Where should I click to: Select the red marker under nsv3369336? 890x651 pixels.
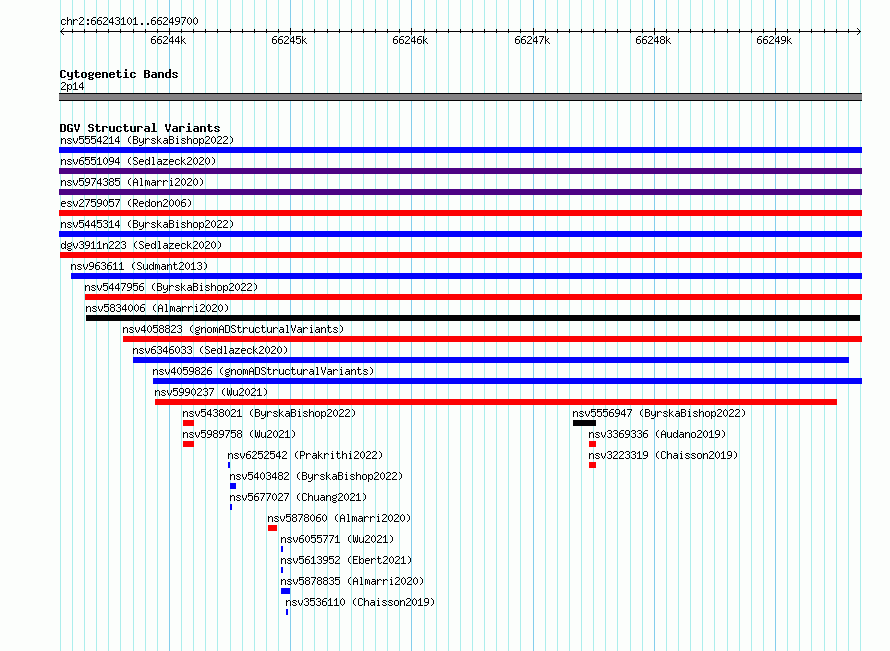click(x=593, y=444)
